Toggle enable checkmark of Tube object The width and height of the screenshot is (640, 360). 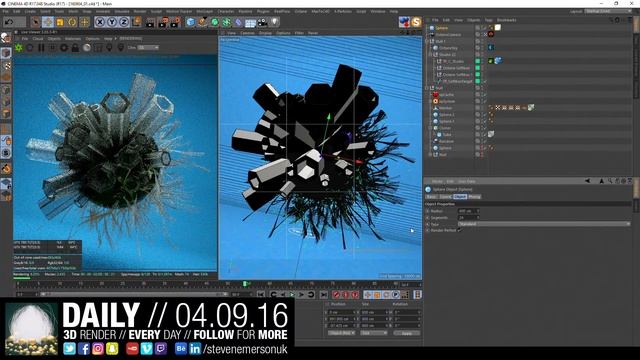(484, 135)
